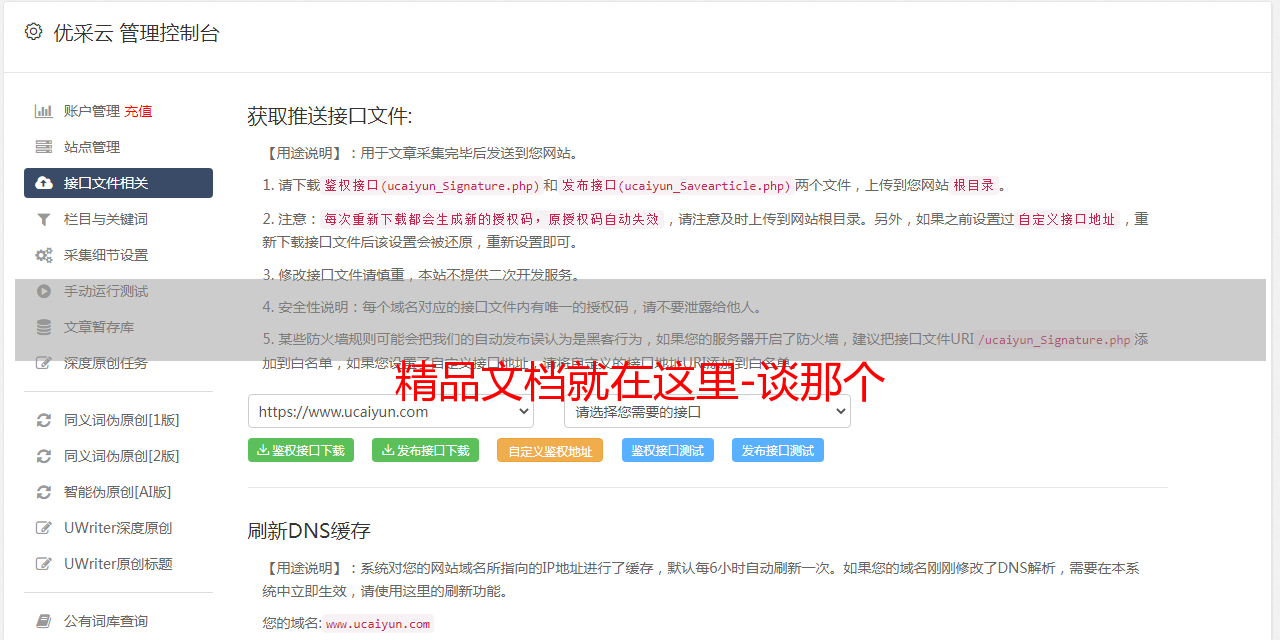Screen dimensions: 1280x640
Task: Click the 优采云 管理控制台 title
Action: (136, 33)
